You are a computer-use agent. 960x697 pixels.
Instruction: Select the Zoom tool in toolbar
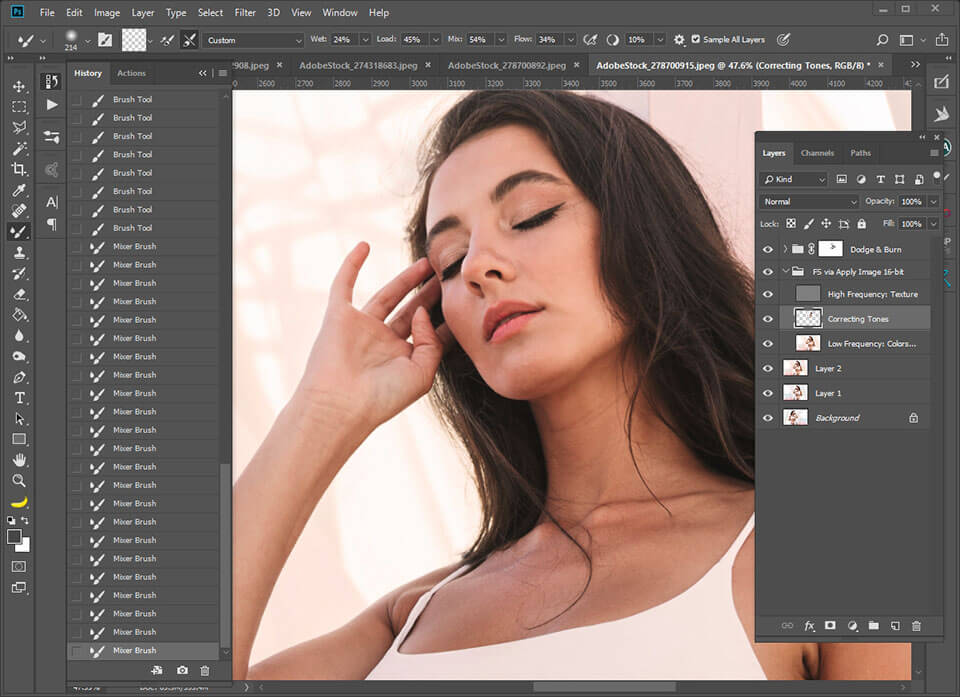[x=19, y=481]
